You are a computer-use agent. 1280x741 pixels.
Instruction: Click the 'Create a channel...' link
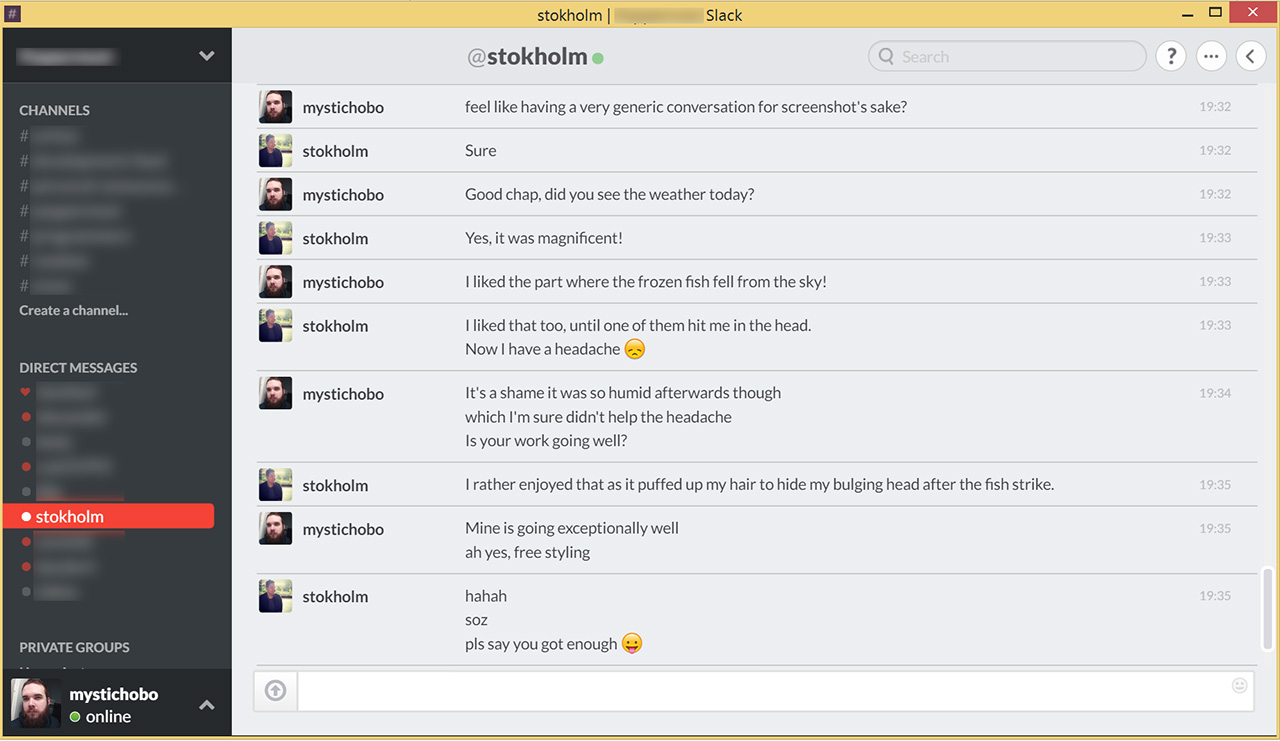click(73, 310)
